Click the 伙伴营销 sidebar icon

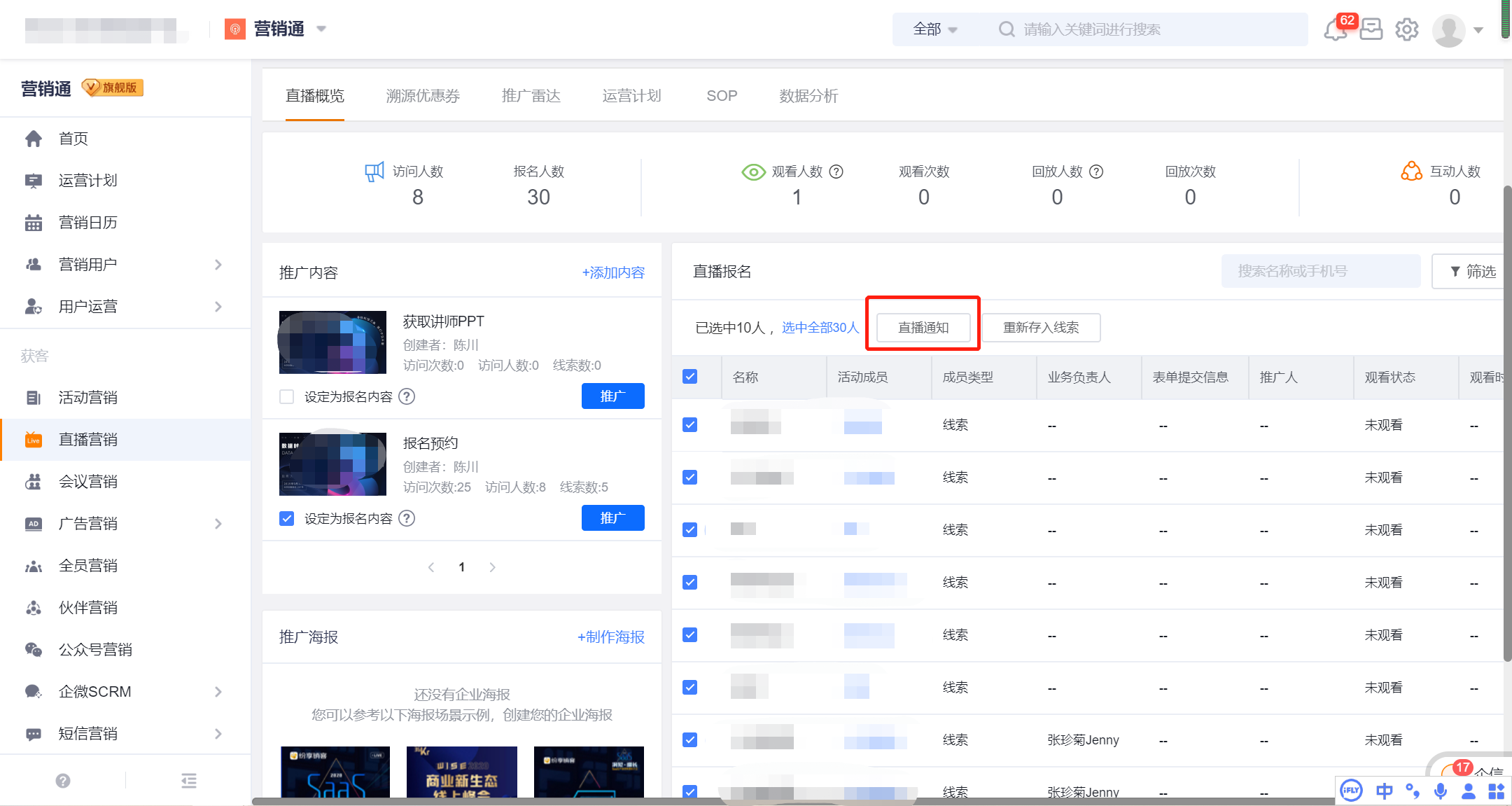(x=34, y=608)
